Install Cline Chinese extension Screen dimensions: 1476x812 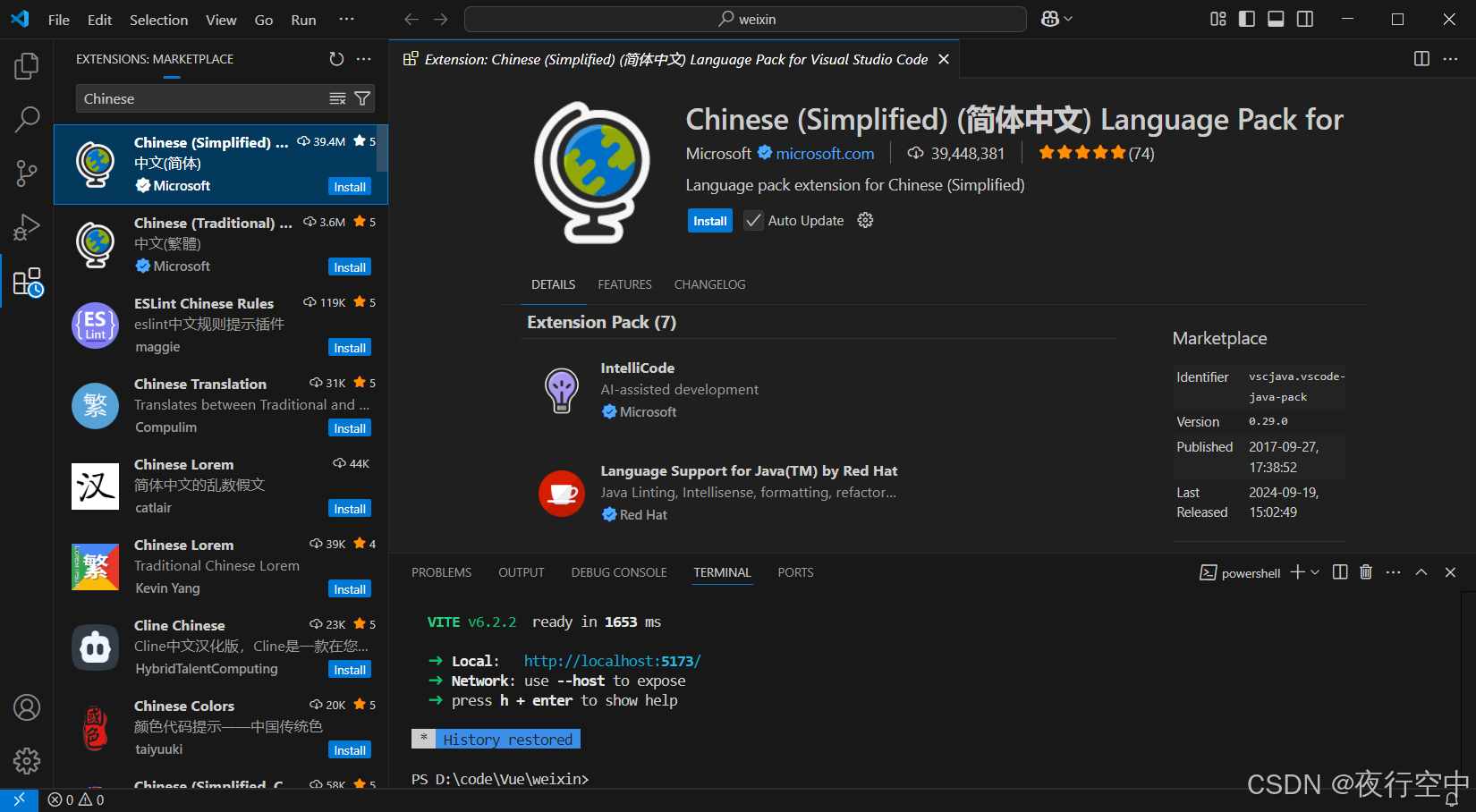(350, 670)
